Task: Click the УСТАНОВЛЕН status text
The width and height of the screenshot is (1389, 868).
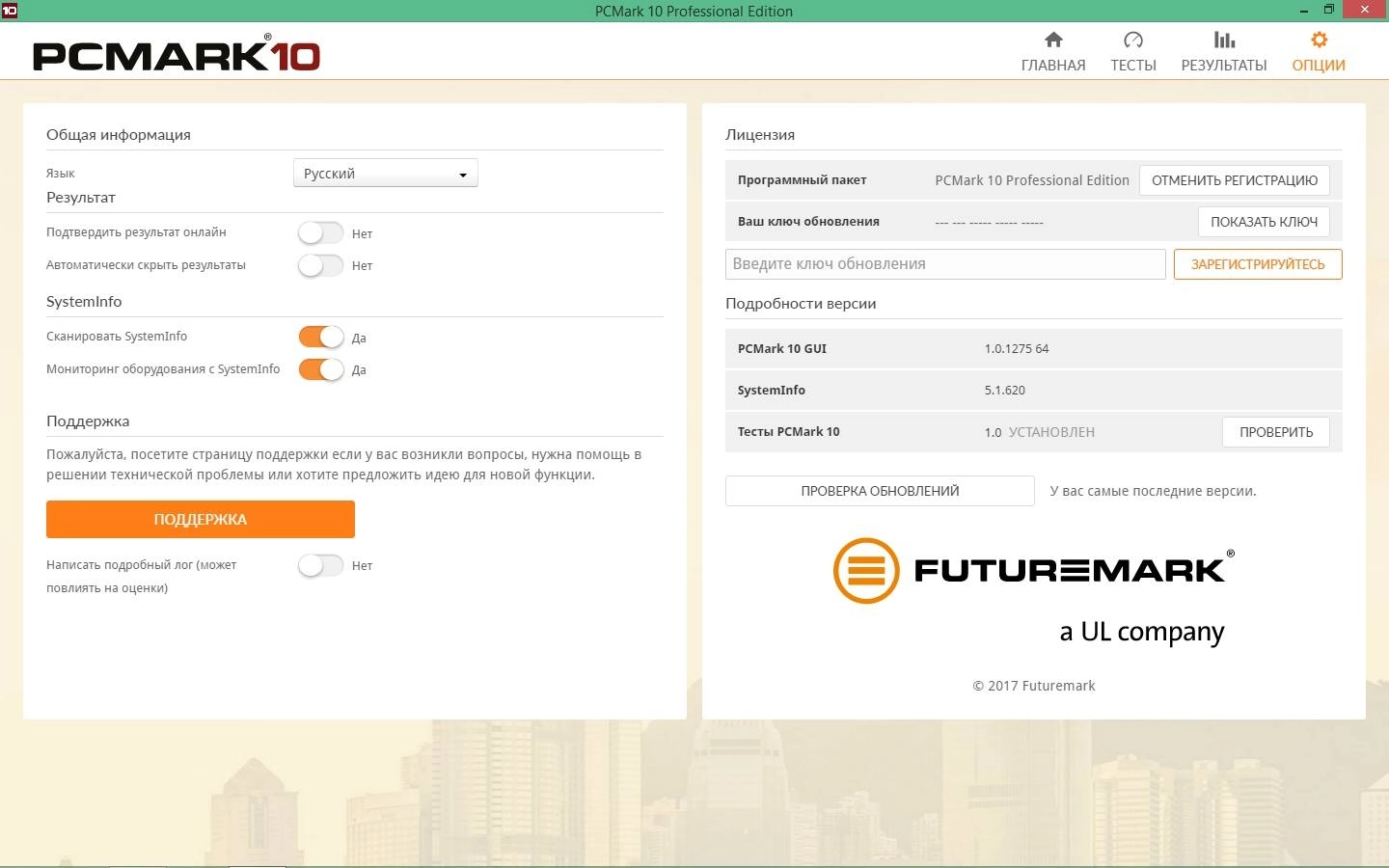Action: coord(1051,432)
